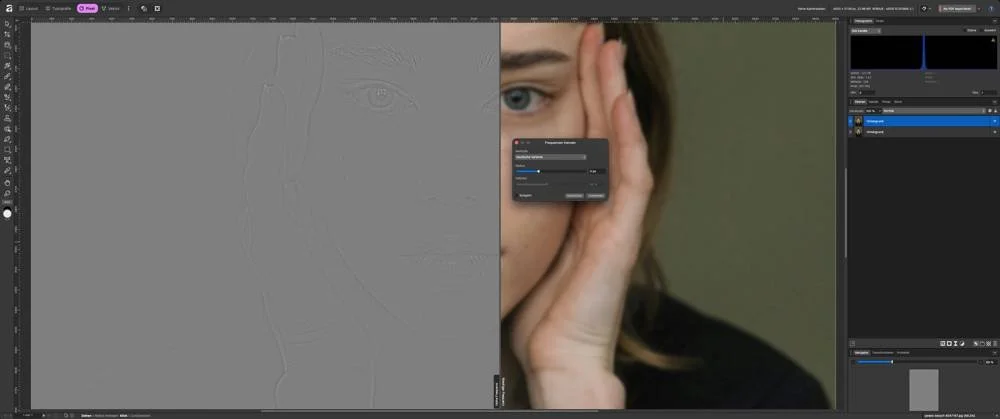The width and height of the screenshot is (1000, 419).
Task: Click the boxed X icon in the top bar
Action: coord(158,8)
